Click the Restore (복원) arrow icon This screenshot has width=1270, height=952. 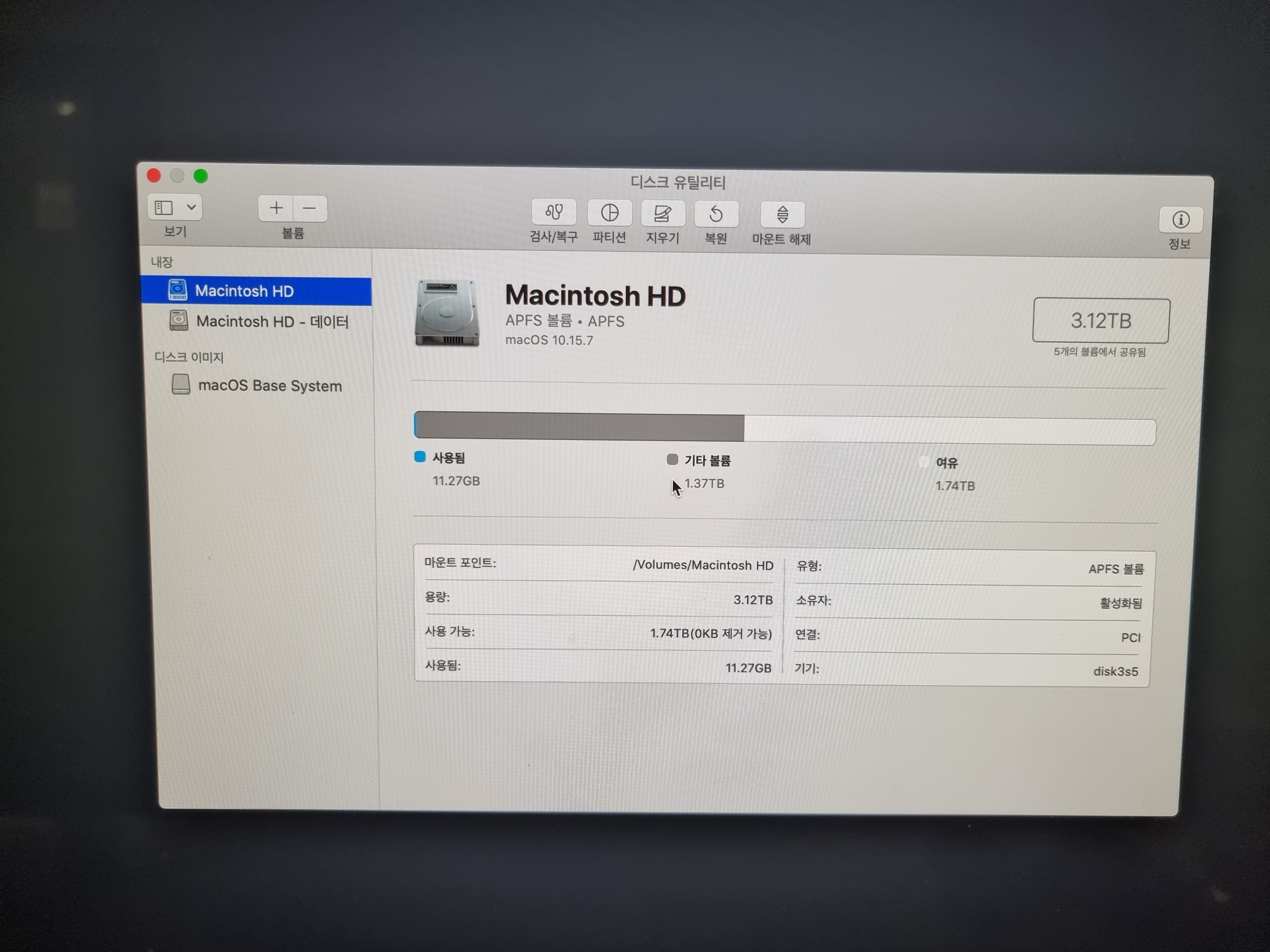[716, 215]
